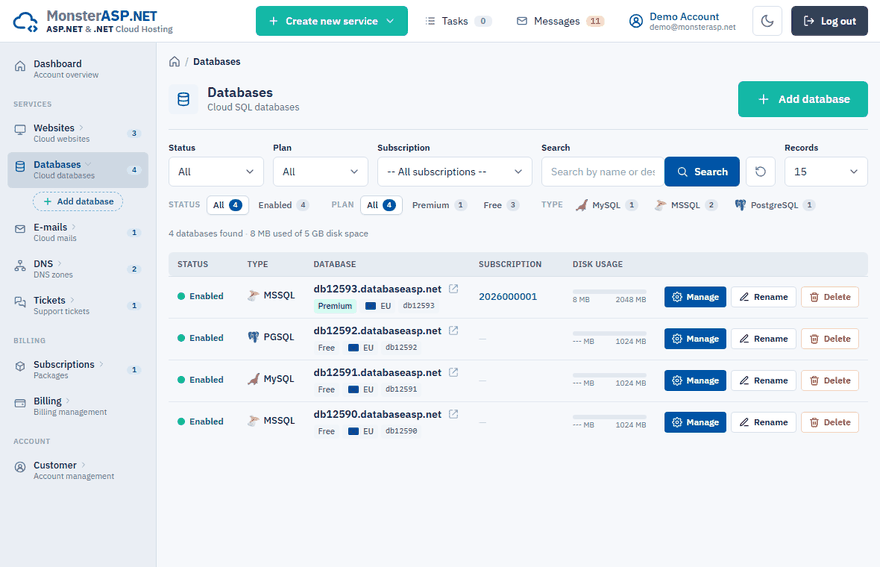Filter by Free plan

(x=501, y=205)
